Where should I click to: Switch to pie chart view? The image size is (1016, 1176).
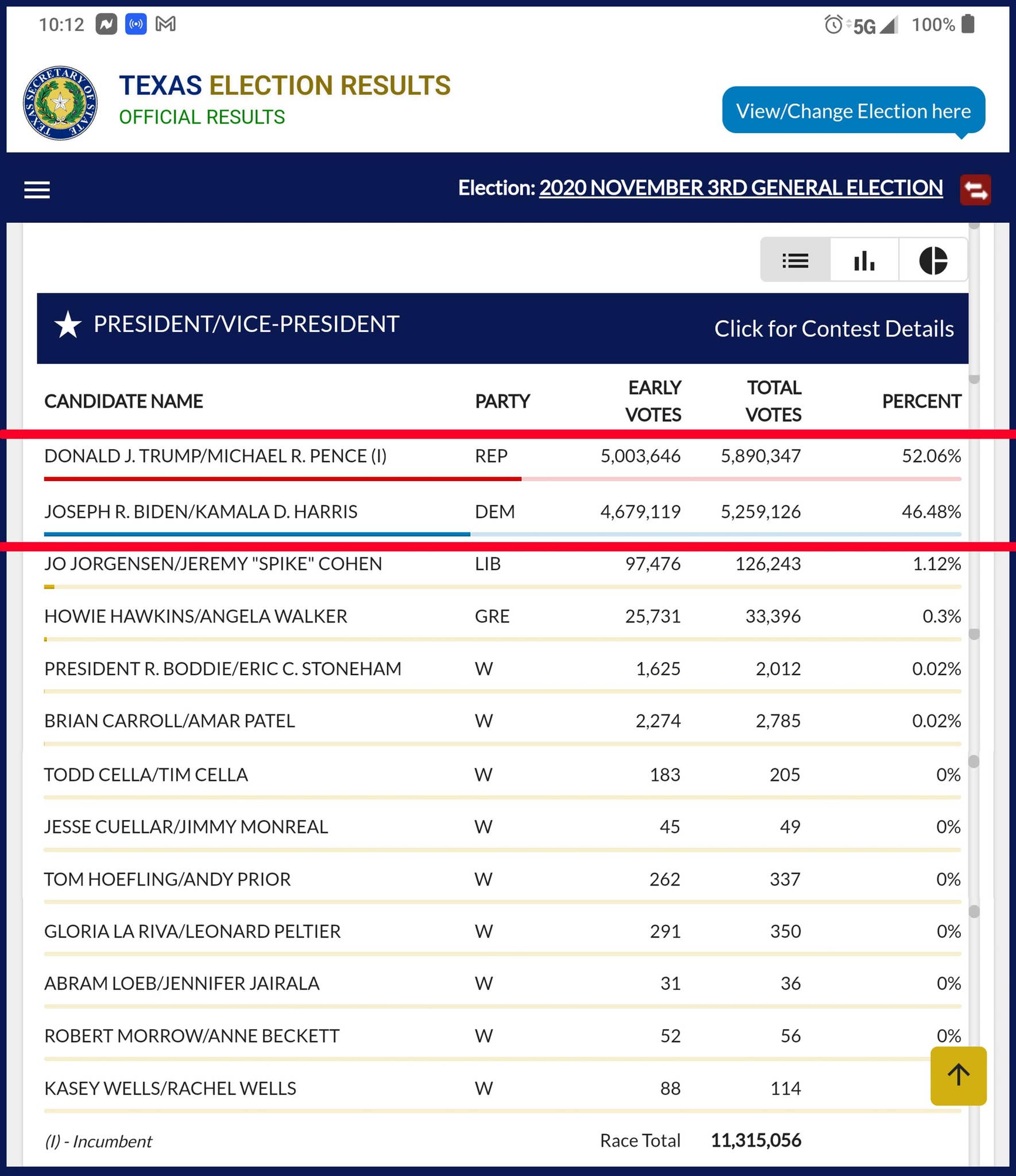(933, 260)
